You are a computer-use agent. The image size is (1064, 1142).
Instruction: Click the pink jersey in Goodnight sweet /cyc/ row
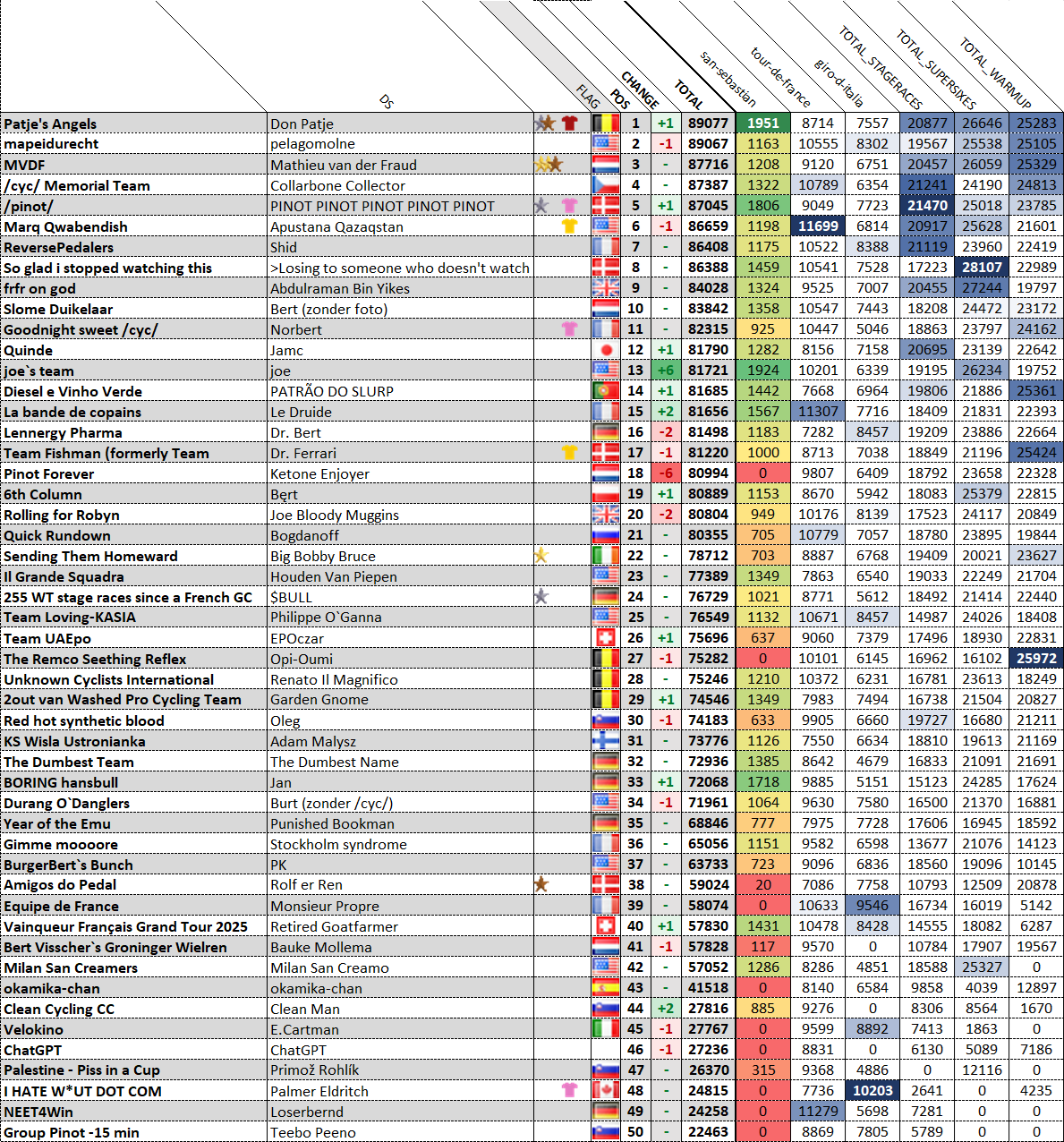[x=569, y=329]
